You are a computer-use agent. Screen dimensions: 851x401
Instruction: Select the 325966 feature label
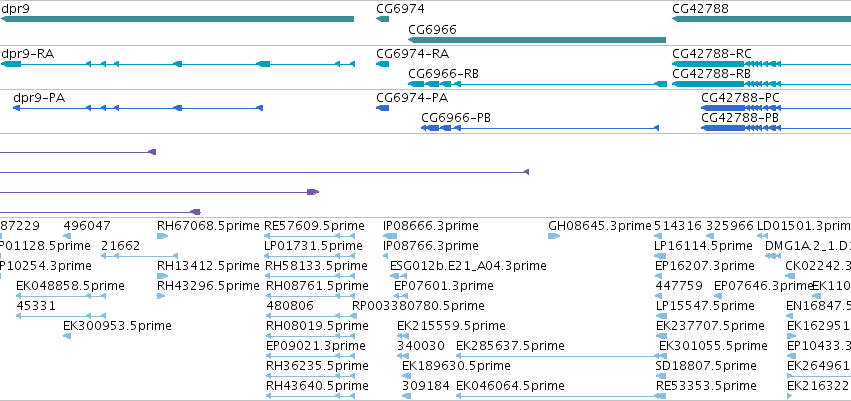(x=731, y=226)
